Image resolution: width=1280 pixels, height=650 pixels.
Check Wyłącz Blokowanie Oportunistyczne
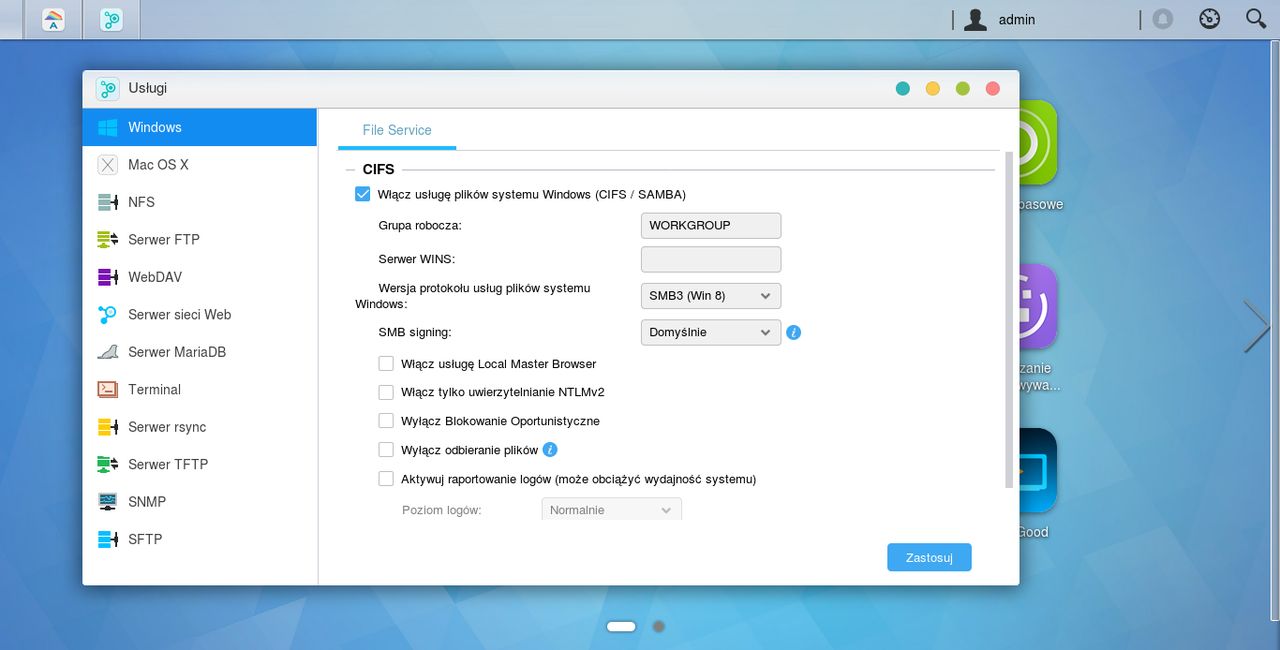coord(386,421)
